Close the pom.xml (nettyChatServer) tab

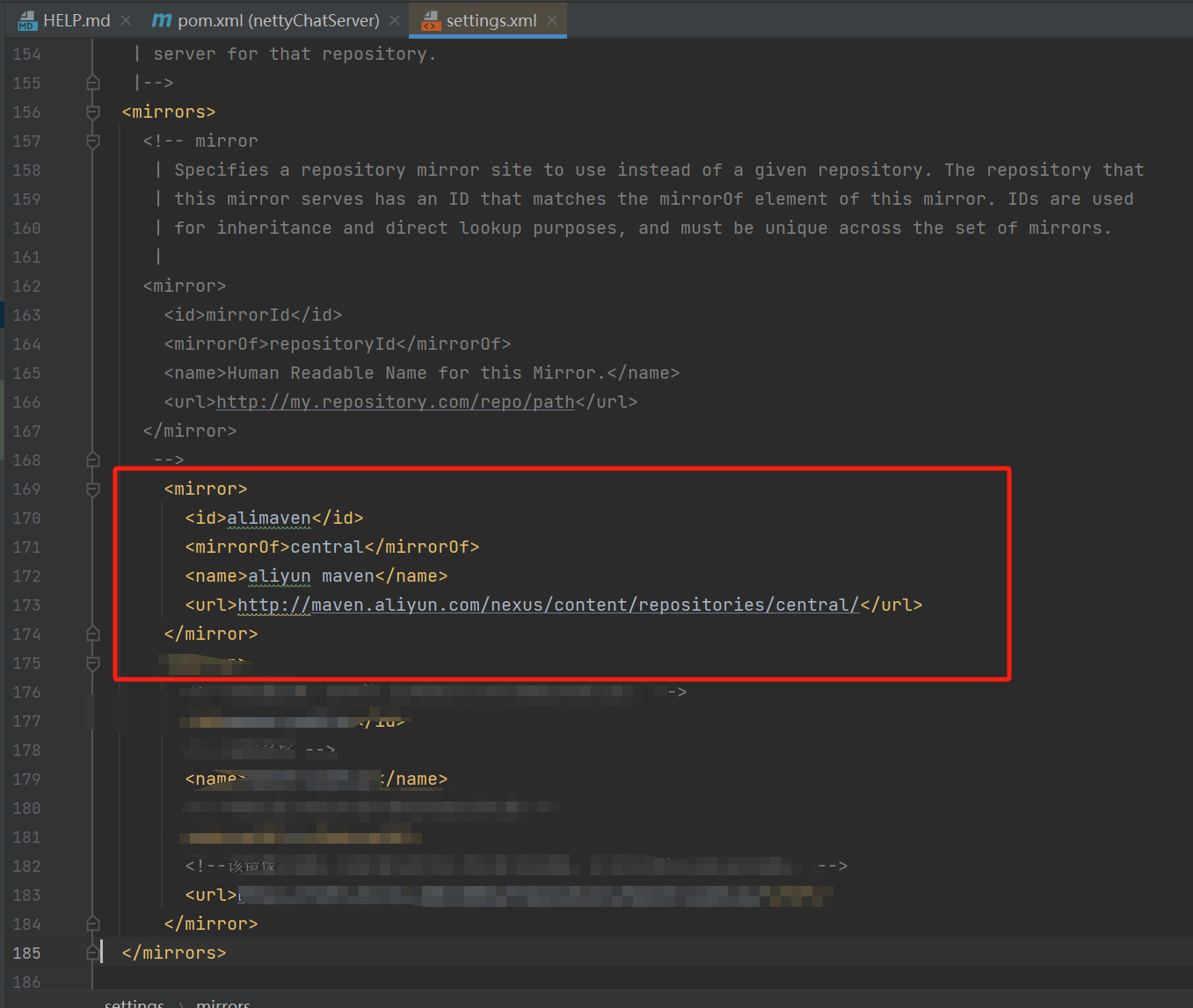[395, 20]
